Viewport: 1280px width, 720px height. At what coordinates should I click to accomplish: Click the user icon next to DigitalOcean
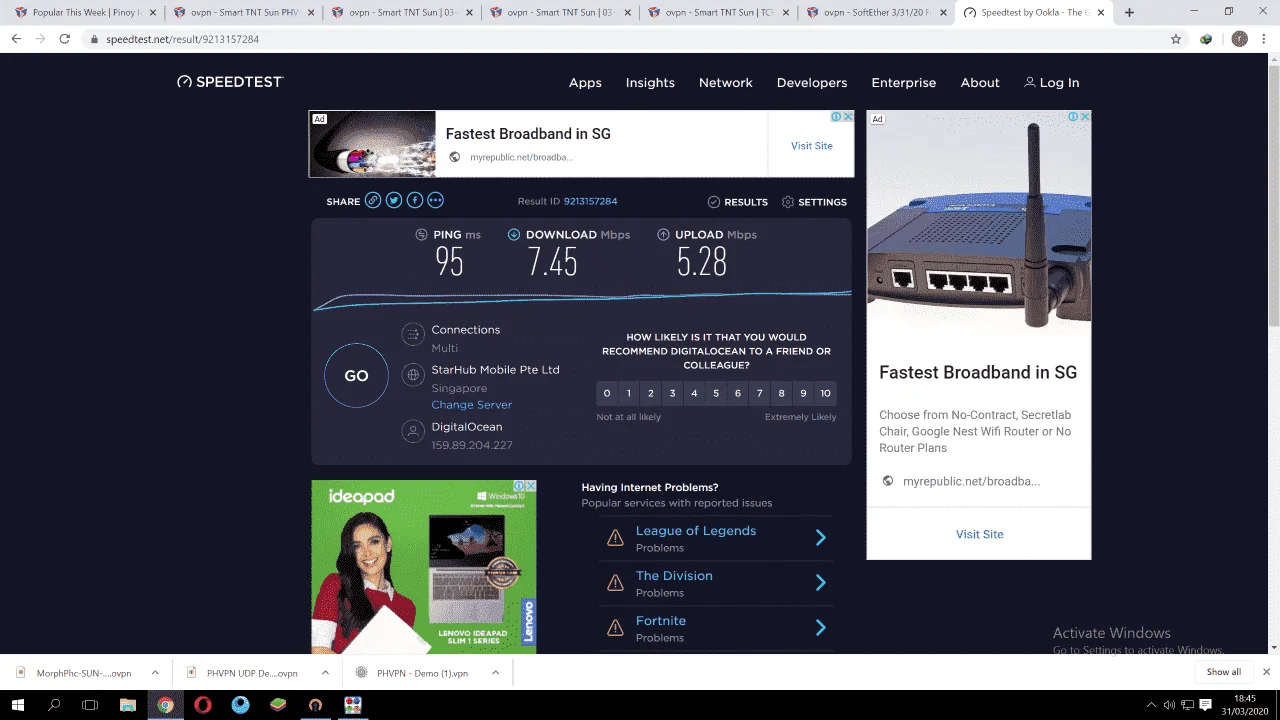tap(412, 432)
